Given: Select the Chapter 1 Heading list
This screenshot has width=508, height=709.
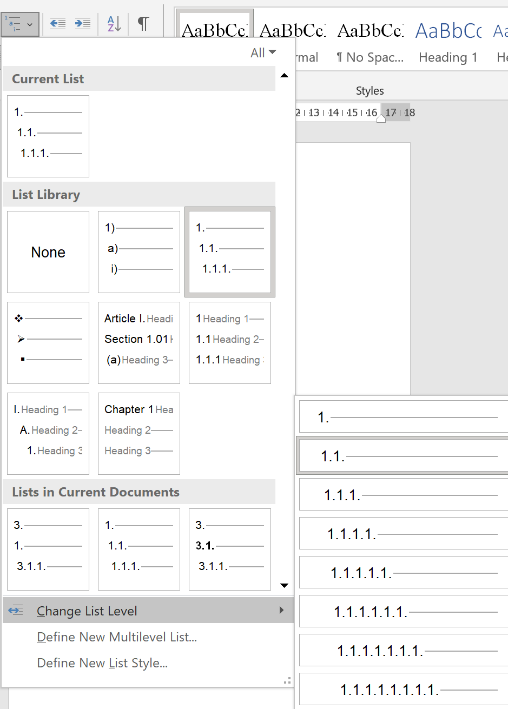Looking at the screenshot, I should 139,434.
